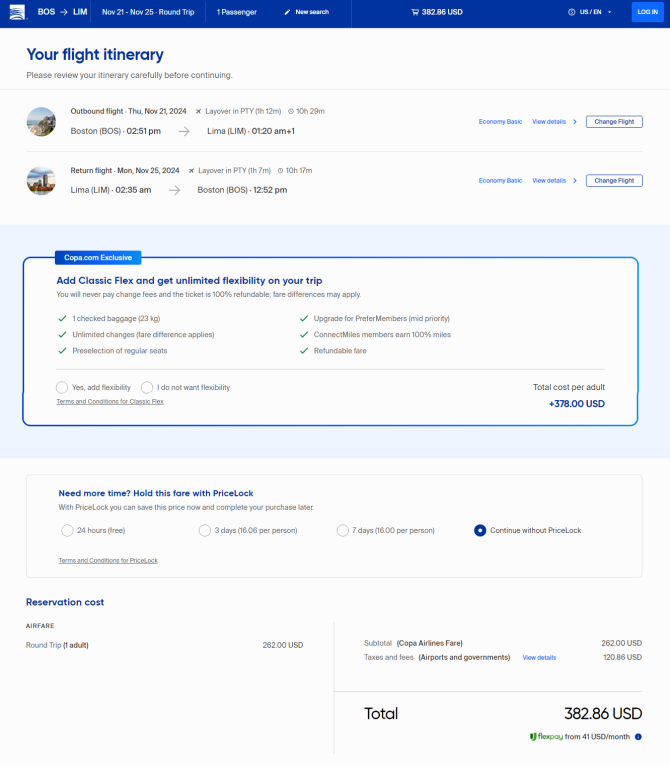This screenshot has height=767, width=670.
Task: Click the outbound flight destination thumbnail
Action: [41, 122]
